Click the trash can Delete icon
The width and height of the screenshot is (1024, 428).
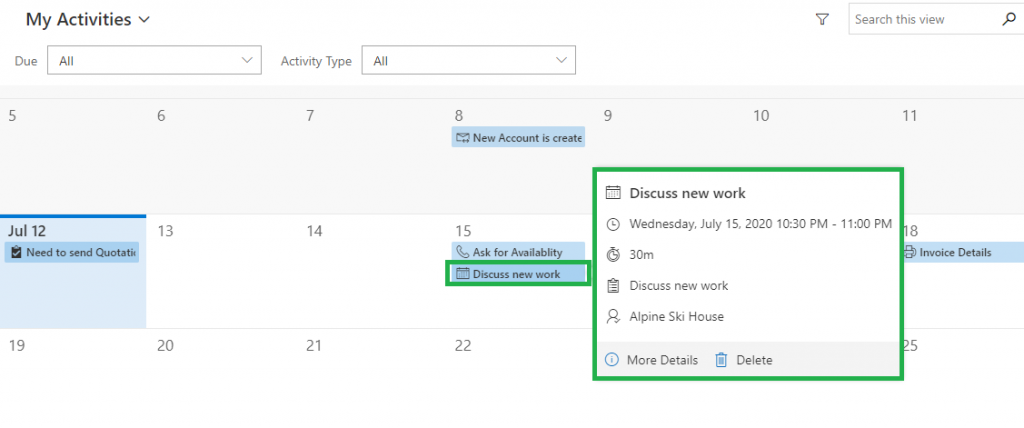[x=721, y=360]
